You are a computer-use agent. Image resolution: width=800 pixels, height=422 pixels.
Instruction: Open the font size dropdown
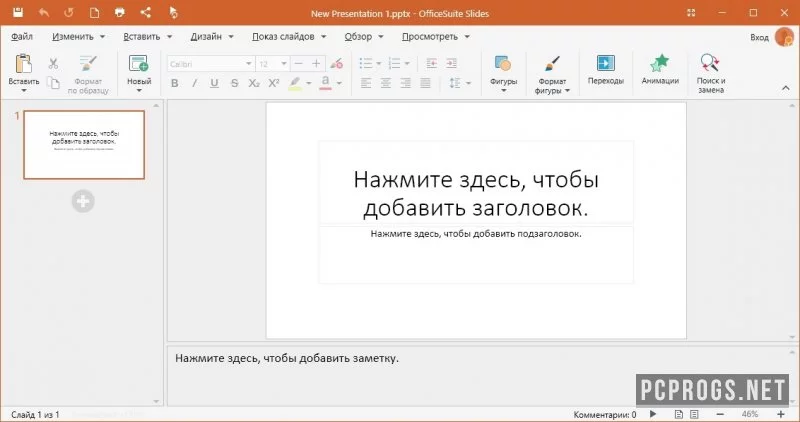pyautogui.click(x=284, y=64)
